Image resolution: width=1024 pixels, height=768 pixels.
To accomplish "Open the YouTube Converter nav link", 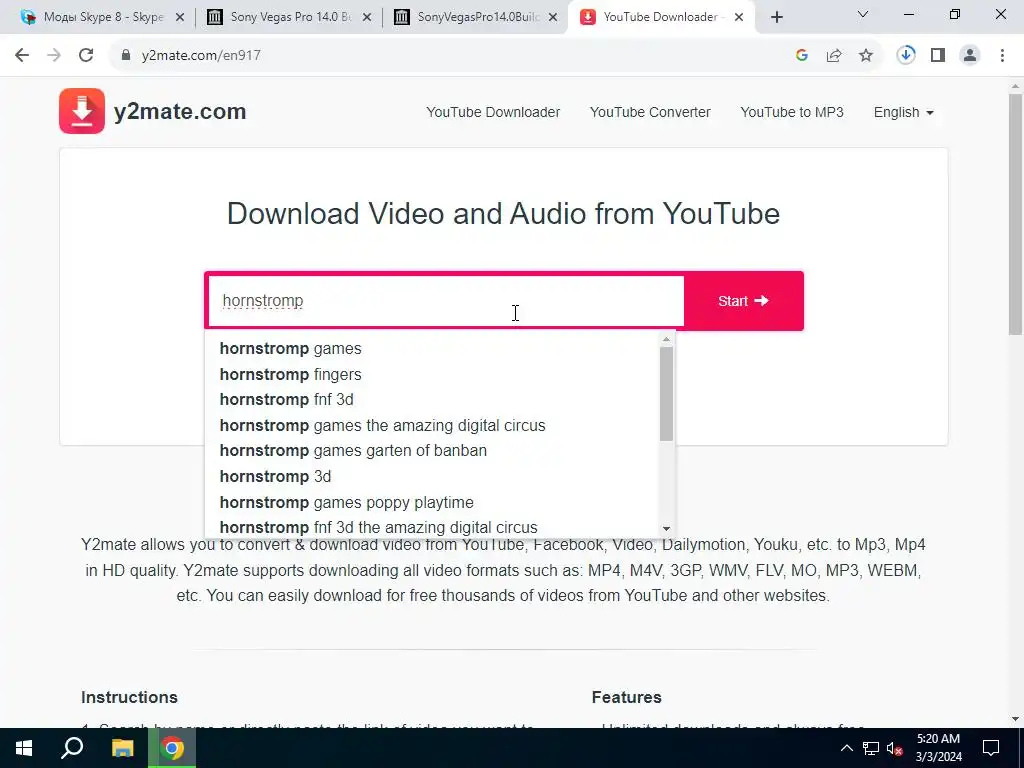I will click(650, 112).
